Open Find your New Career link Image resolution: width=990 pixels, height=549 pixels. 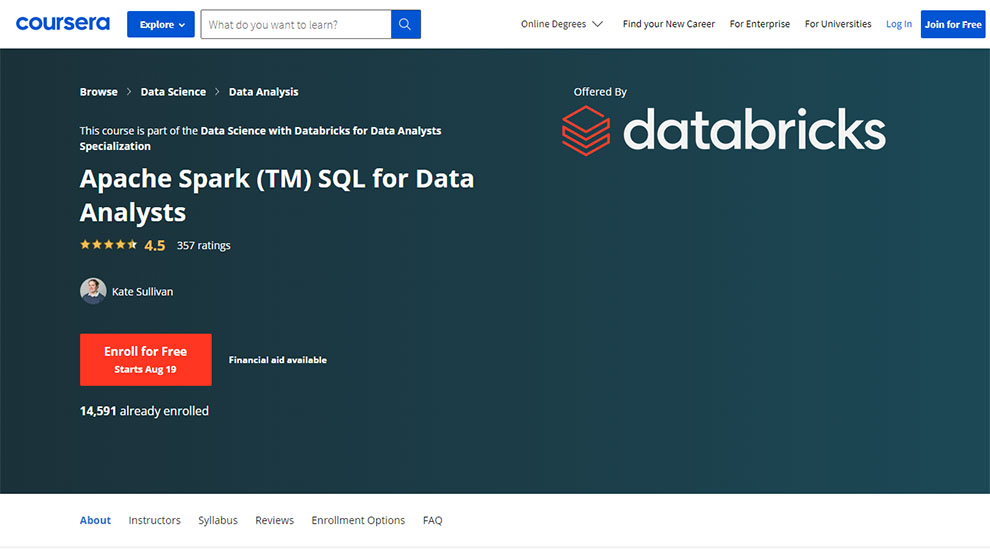(669, 24)
